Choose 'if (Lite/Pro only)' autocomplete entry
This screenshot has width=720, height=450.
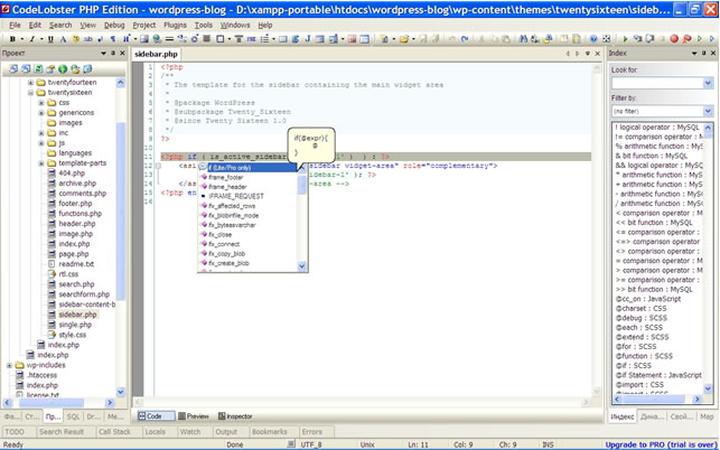point(248,168)
